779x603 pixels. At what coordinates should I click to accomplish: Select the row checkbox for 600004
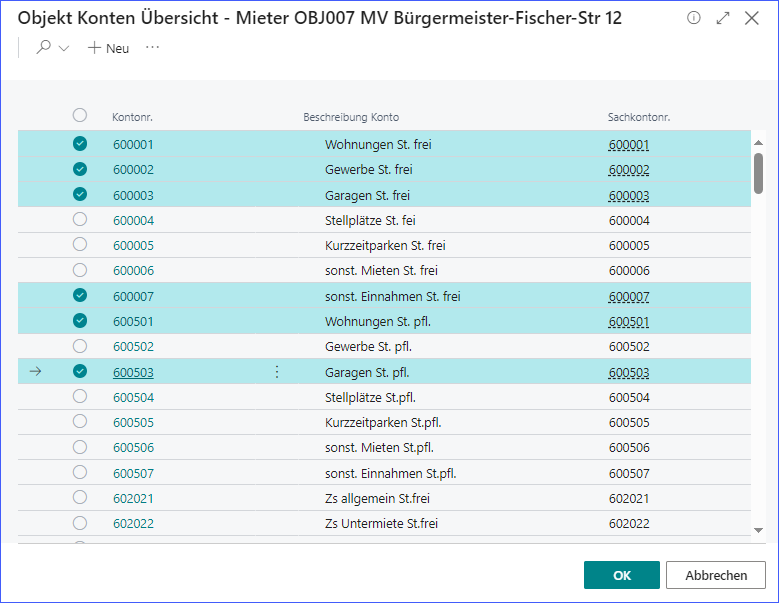[80, 220]
